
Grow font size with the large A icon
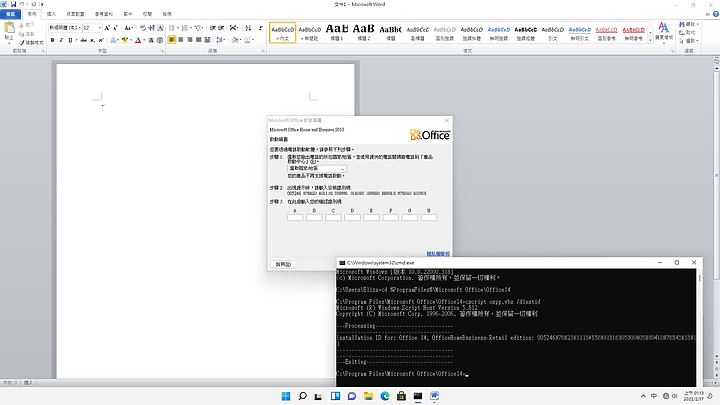[107, 28]
